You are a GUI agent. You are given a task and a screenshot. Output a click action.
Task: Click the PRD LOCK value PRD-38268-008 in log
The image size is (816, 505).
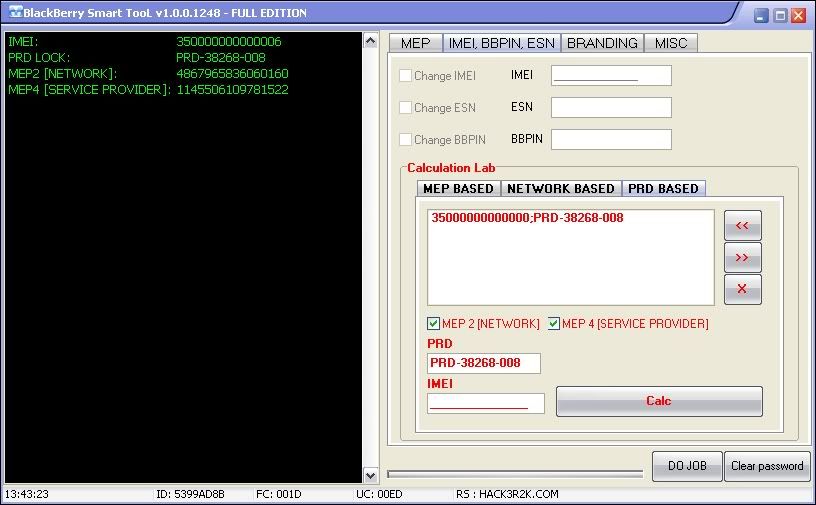pyautogui.click(x=221, y=57)
